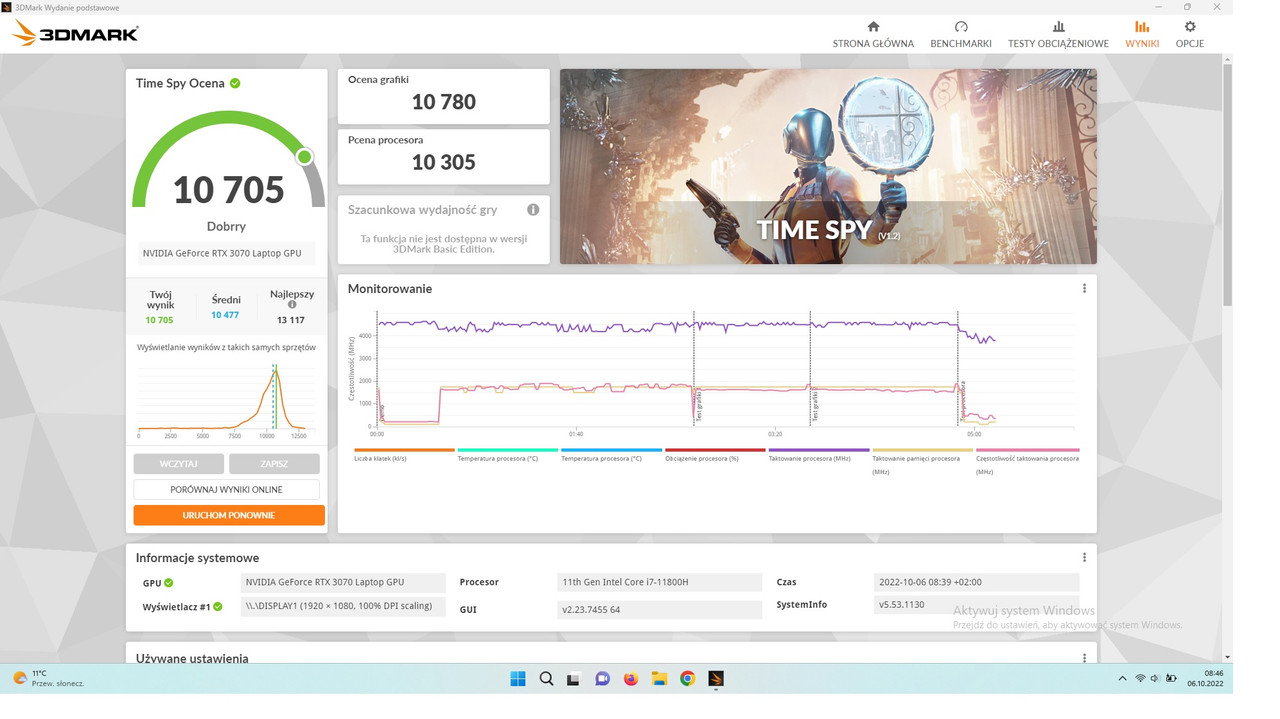The width and height of the screenshot is (1280, 719).
Task: Click the Ocena grafiki score 10 780
Action: tap(444, 102)
